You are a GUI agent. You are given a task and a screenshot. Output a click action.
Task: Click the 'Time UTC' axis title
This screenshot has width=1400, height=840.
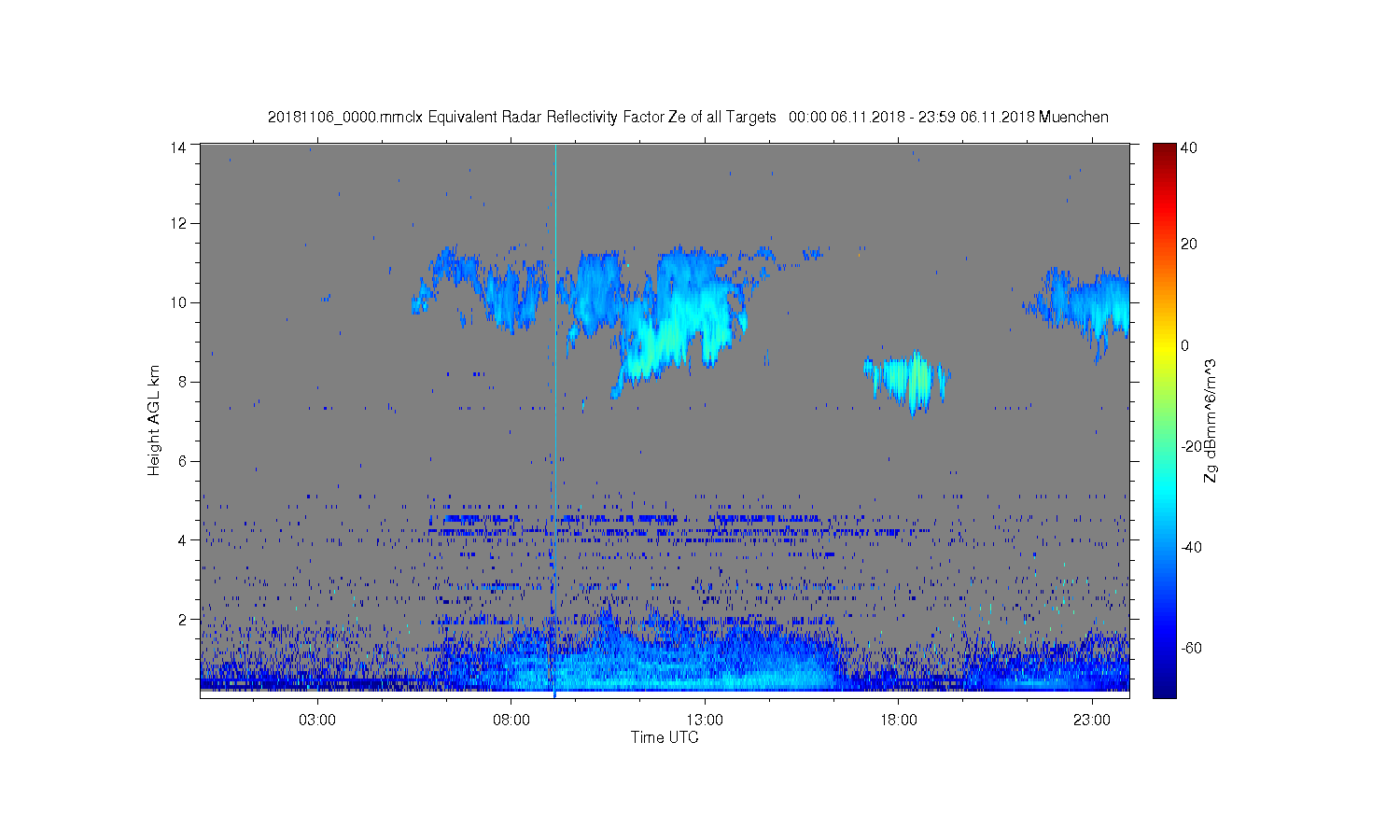coord(665,737)
